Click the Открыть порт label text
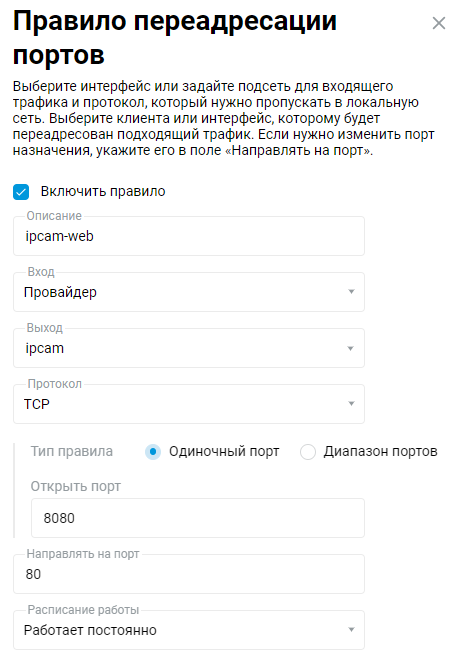455x665 pixels. click(75, 486)
